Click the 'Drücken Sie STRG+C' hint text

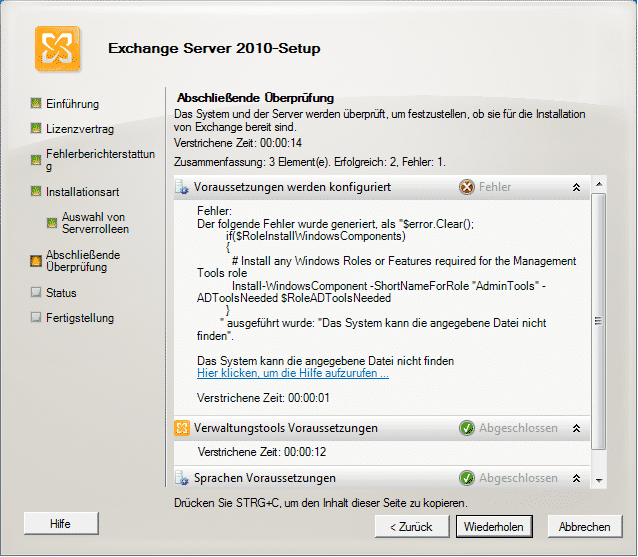coord(321,503)
